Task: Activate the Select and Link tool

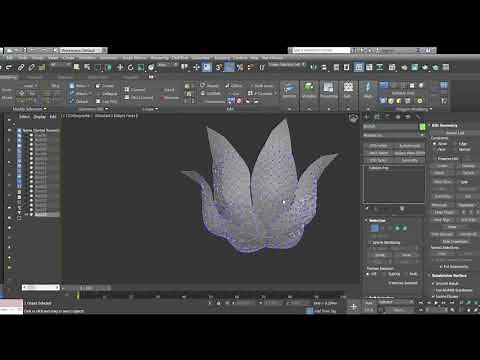Action: tap(21, 68)
